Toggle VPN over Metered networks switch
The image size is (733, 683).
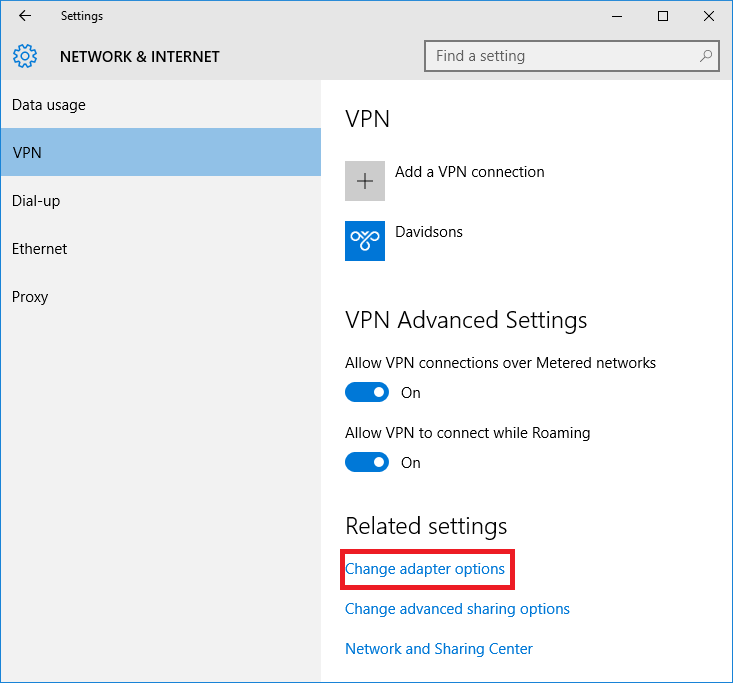coord(367,392)
